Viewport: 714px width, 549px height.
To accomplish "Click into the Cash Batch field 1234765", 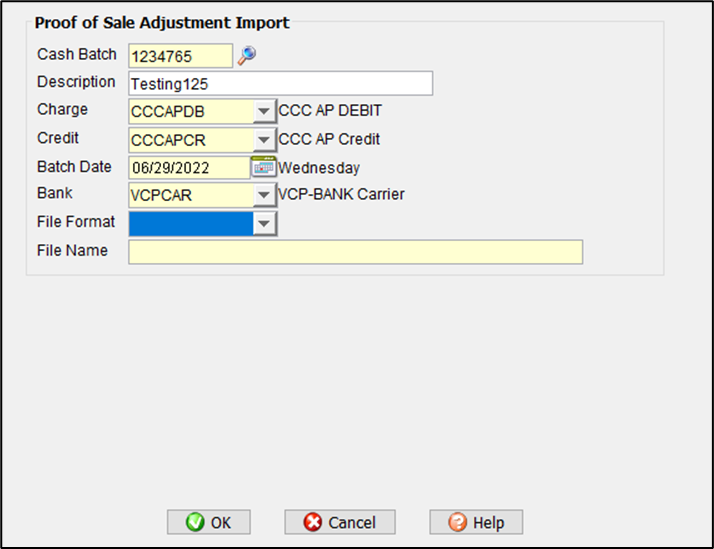I will 180,56.
